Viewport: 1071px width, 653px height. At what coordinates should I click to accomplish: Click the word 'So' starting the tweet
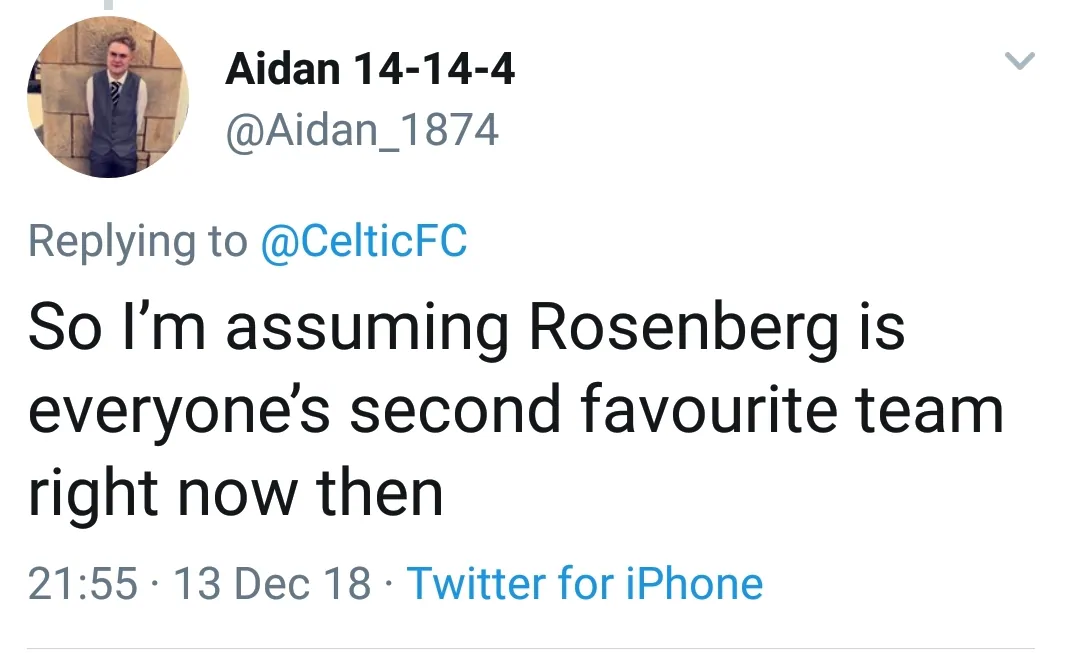[x=64, y=330]
